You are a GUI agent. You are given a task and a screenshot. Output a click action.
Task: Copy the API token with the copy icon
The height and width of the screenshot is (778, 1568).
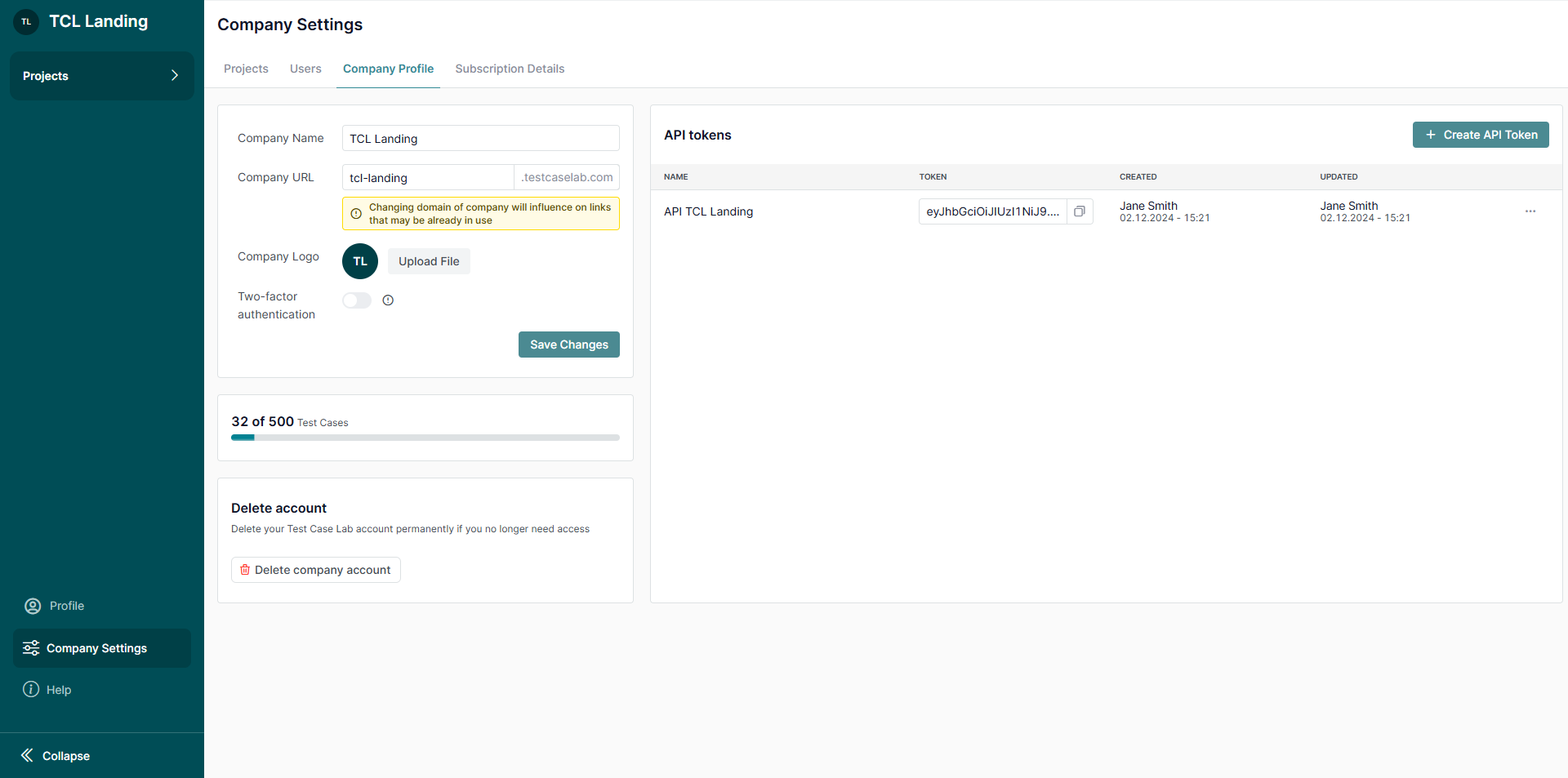click(1080, 211)
